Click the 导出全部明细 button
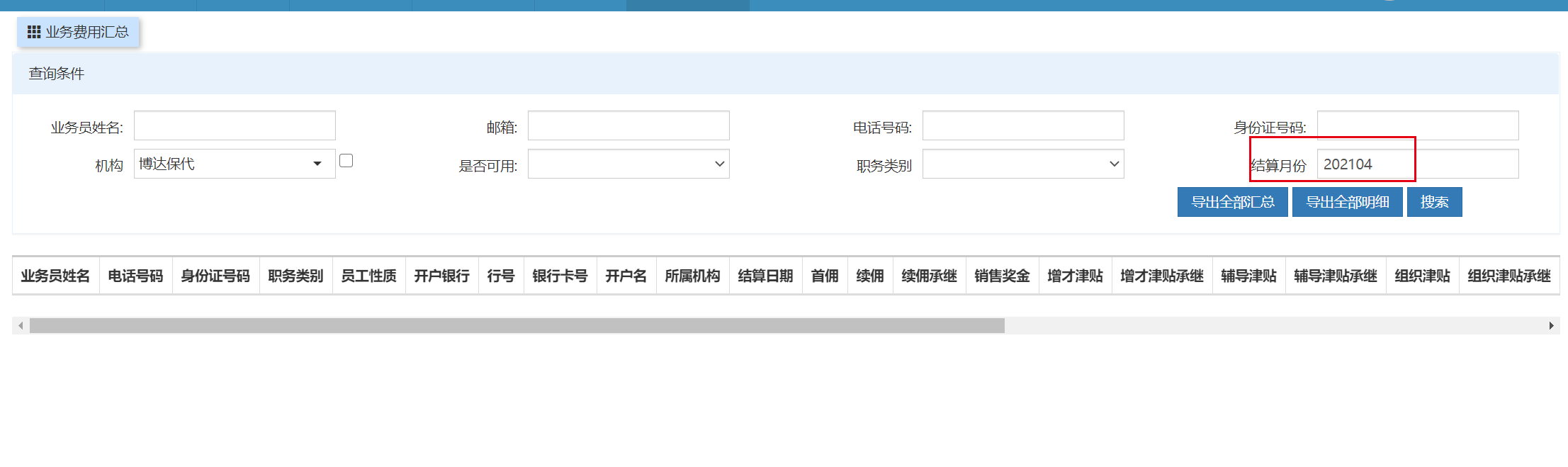 [x=1348, y=202]
